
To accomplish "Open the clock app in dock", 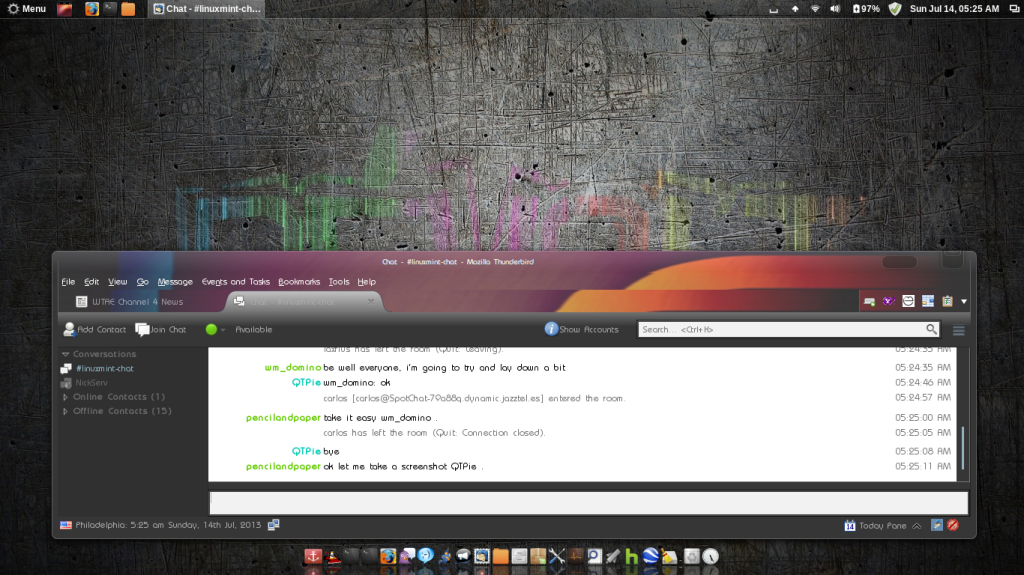I will point(711,556).
